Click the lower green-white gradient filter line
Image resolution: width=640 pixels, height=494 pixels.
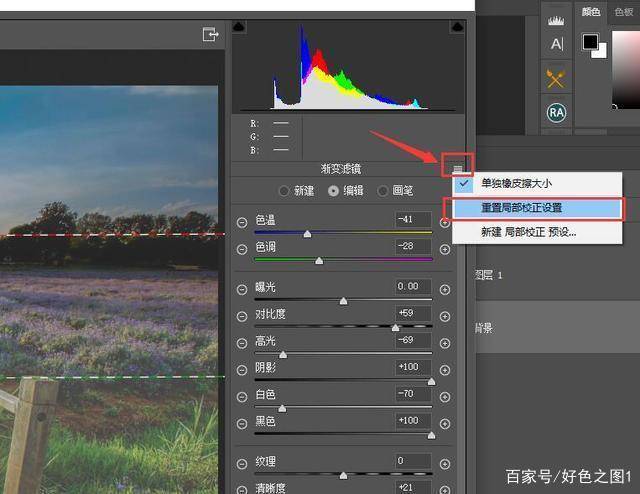(x=112, y=377)
